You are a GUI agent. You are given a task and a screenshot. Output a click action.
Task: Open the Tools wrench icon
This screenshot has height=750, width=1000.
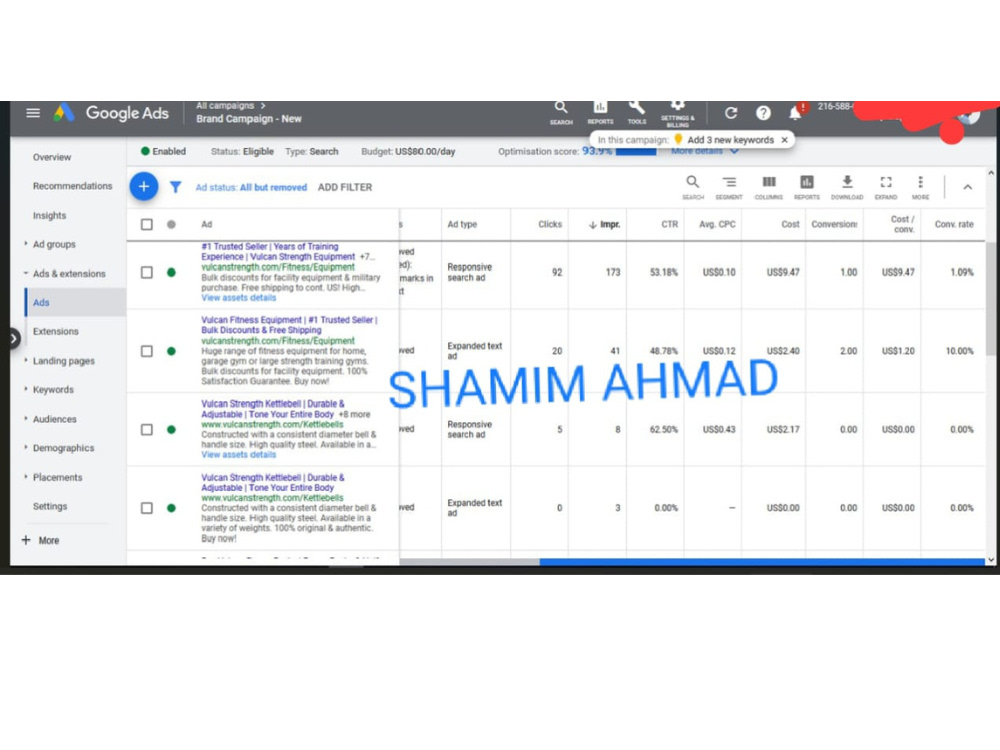(x=636, y=112)
